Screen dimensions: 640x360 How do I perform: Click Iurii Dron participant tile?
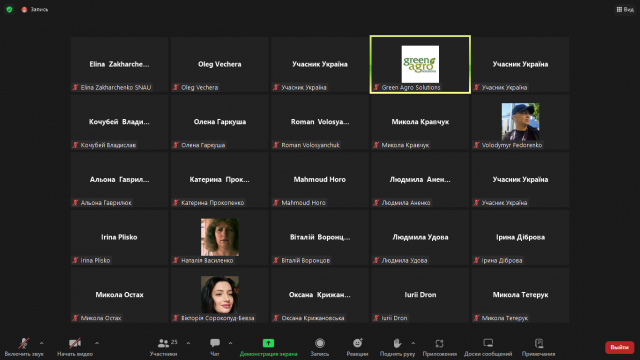click(420, 295)
